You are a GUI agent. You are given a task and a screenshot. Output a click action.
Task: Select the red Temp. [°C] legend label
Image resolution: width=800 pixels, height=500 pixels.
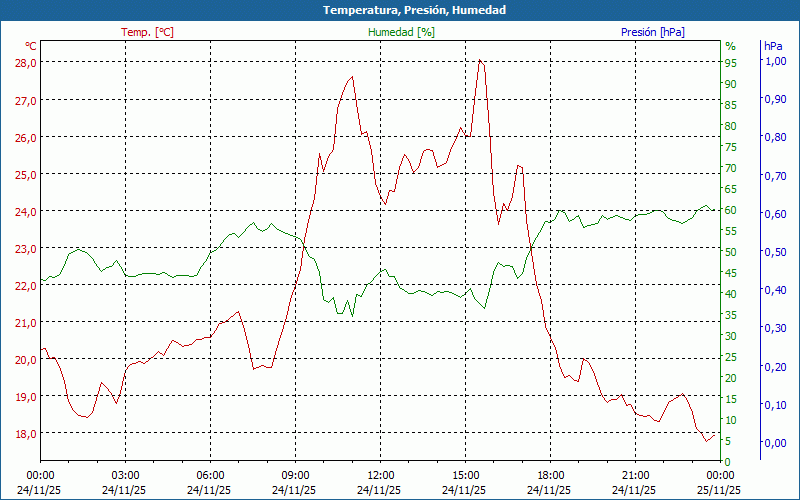point(147,32)
